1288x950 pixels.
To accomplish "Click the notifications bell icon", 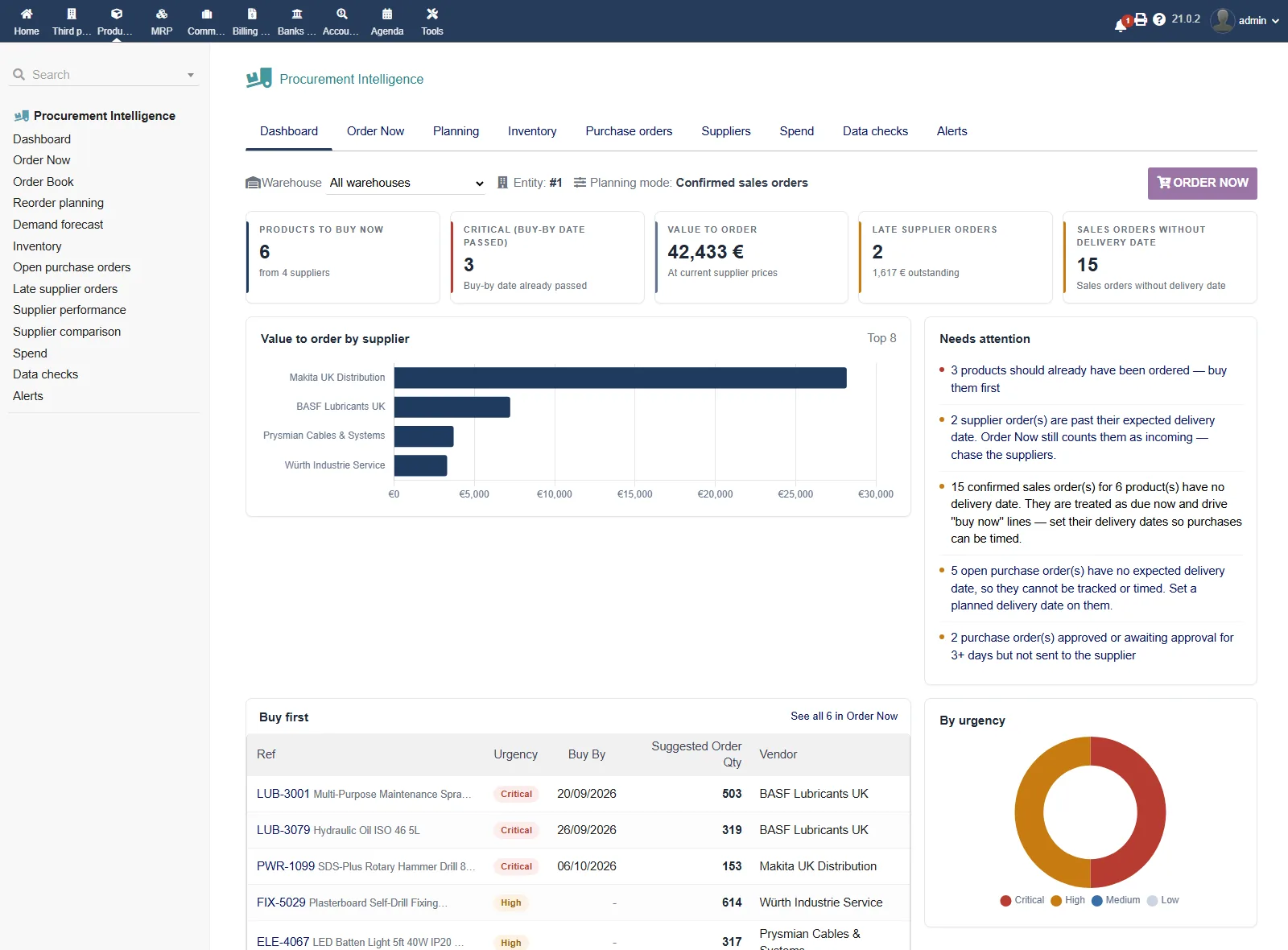I will tap(1121, 25).
